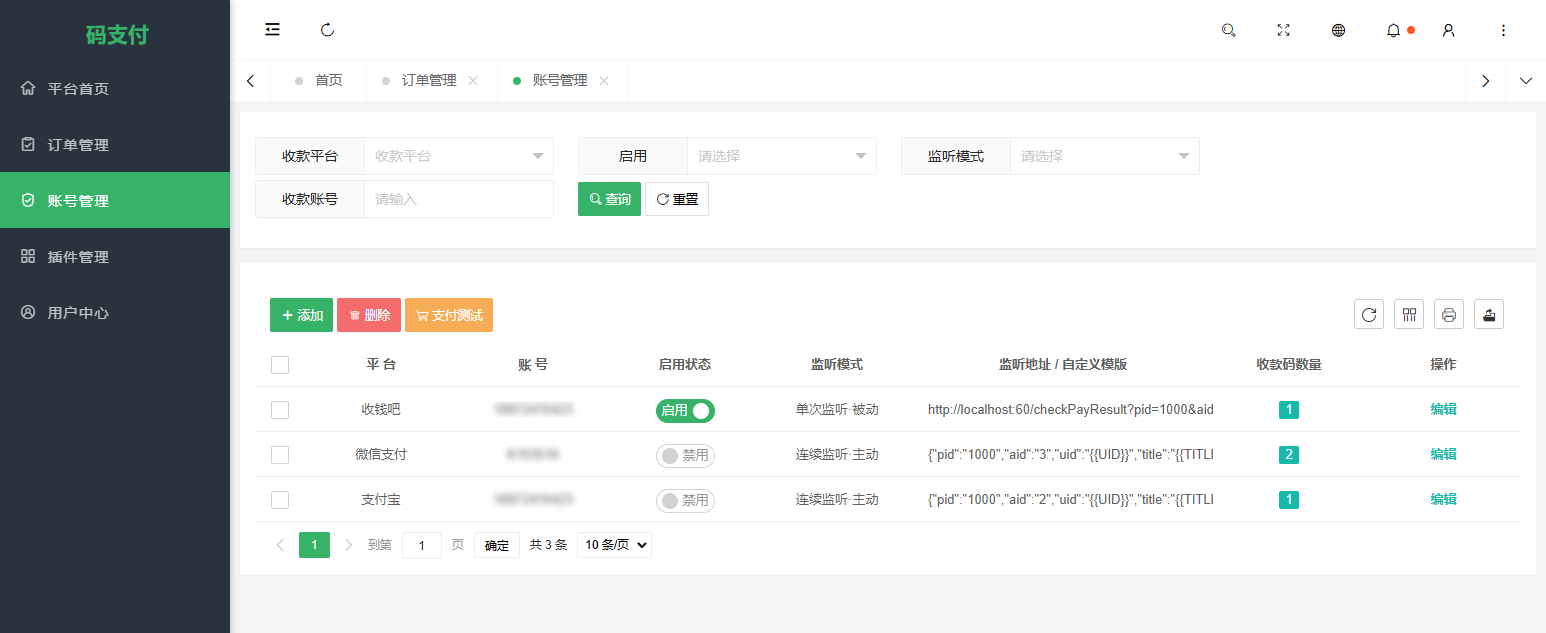Click the table export icon
Image resolution: width=1546 pixels, height=633 pixels.
[x=1489, y=315]
